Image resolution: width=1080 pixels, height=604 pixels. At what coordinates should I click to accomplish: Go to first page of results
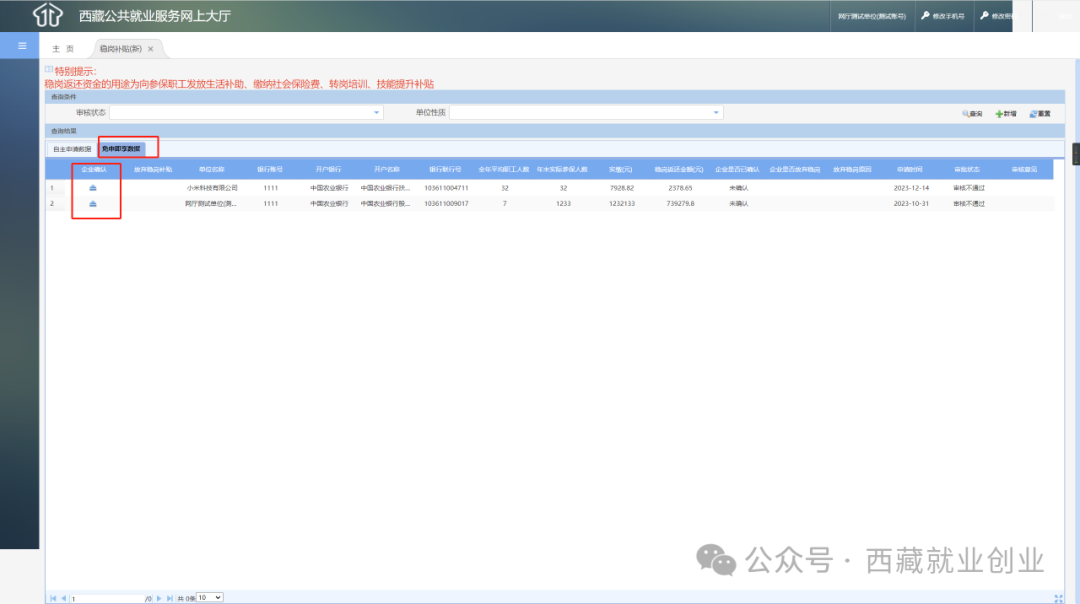[x=53, y=598]
